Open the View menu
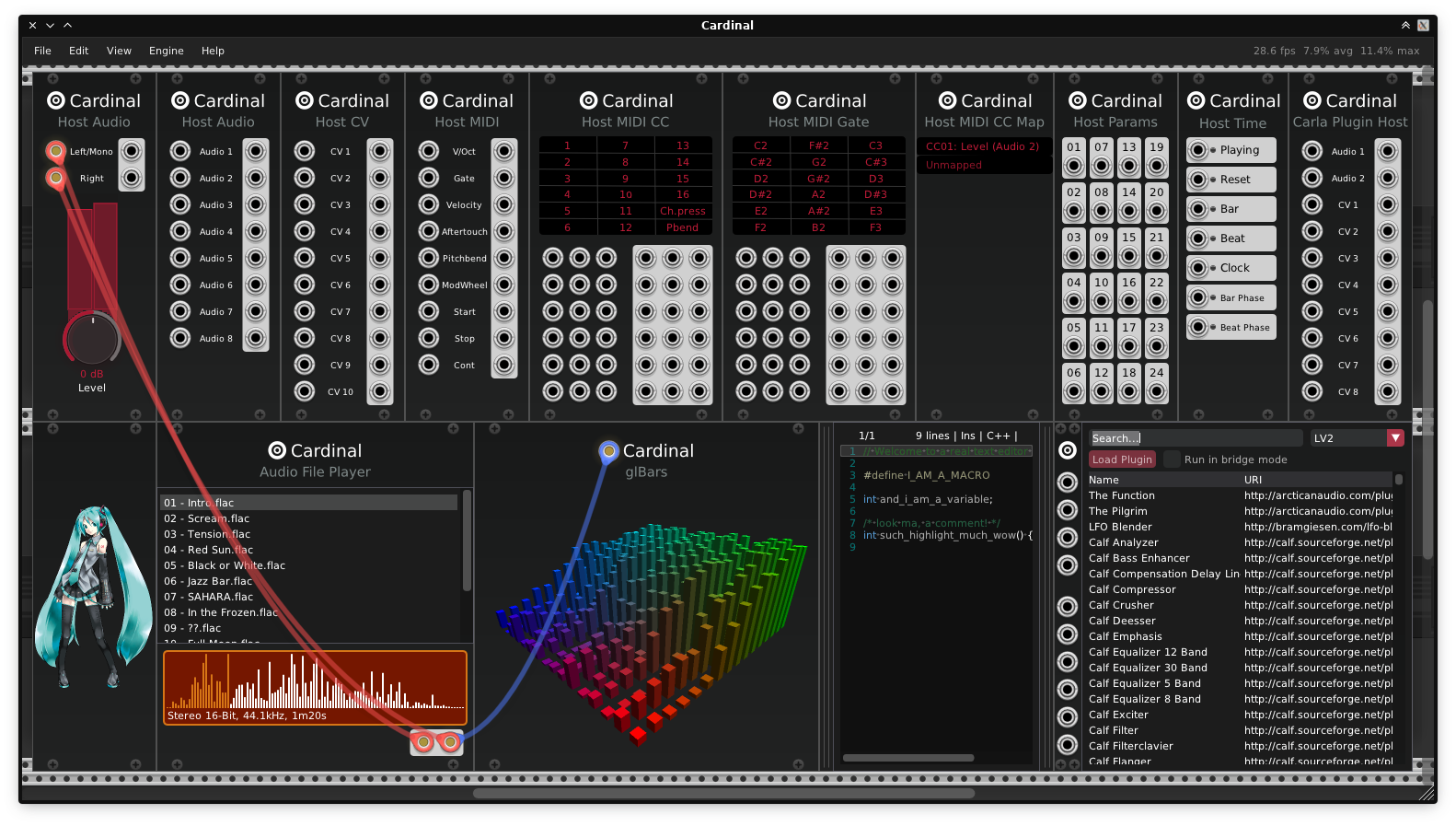Viewport: 1456px width, 826px height. click(x=119, y=51)
